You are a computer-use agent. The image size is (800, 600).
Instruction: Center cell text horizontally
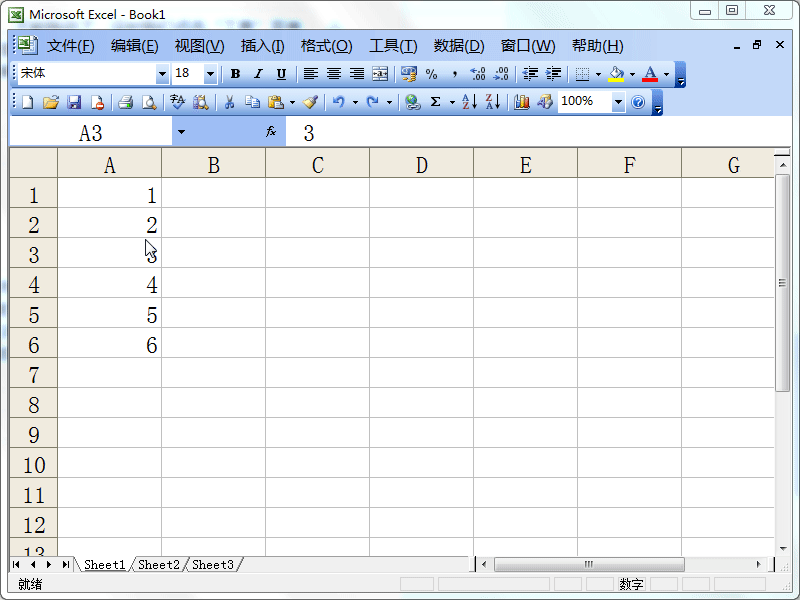pos(334,74)
